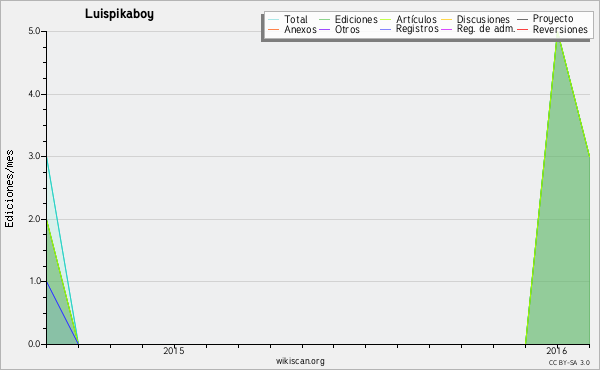This screenshot has width=600, height=370.
Task: Click the 0.0 y-axis value
Action: pos(34,344)
